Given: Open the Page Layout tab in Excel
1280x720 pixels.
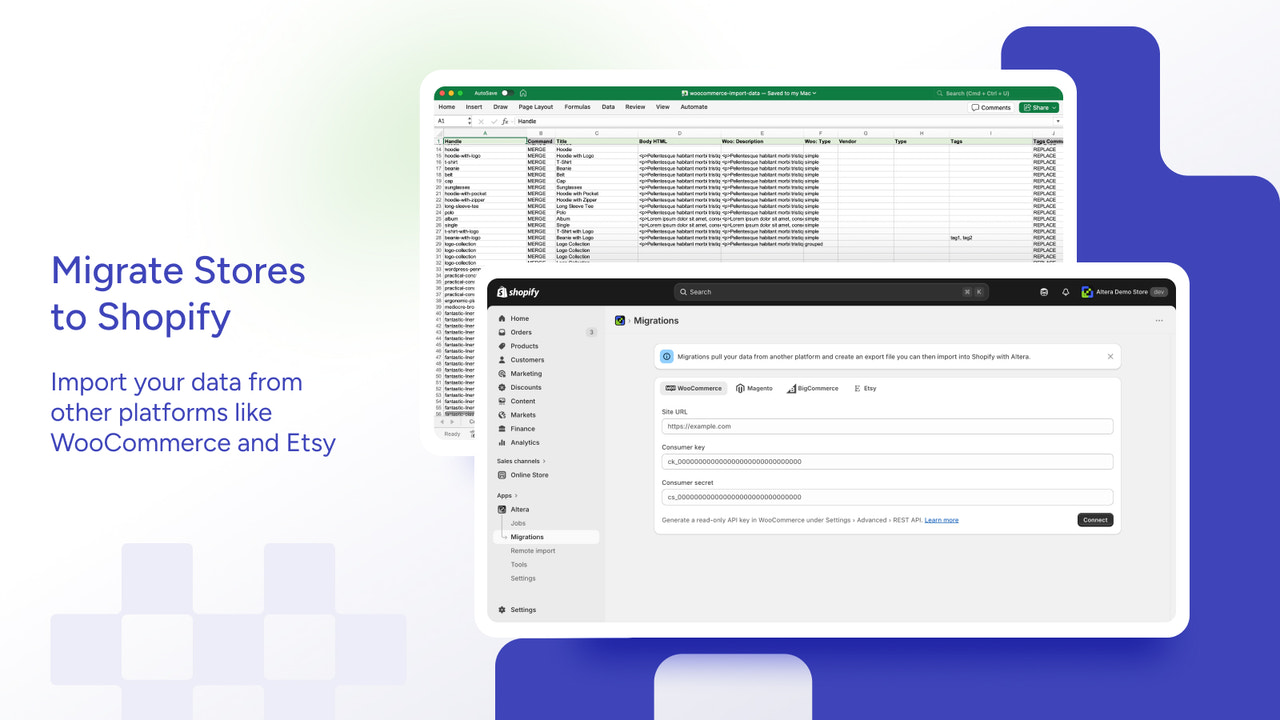Looking at the screenshot, I should tap(536, 107).
